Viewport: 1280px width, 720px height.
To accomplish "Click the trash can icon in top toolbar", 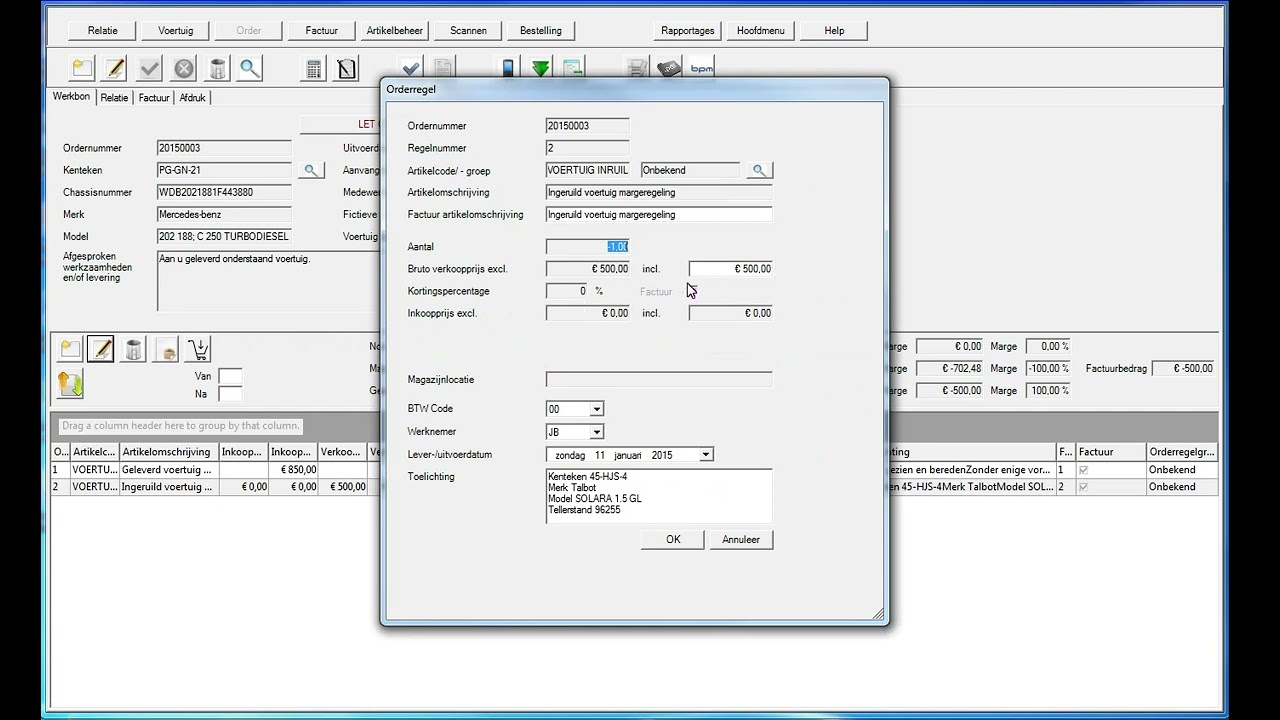I will point(217,68).
